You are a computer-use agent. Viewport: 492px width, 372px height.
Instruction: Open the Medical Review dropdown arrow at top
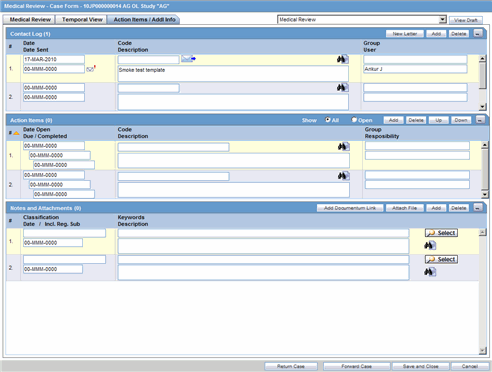(443, 20)
